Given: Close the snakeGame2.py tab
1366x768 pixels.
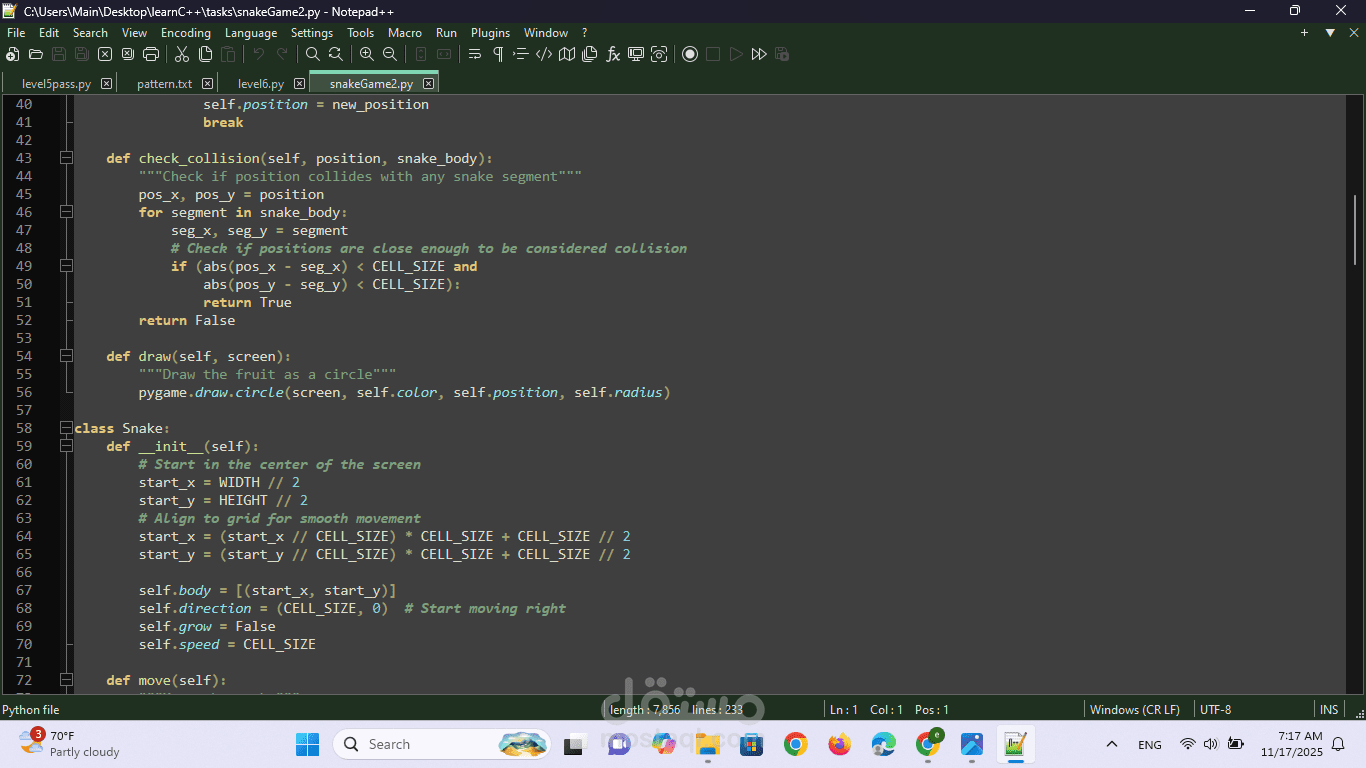Looking at the screenshot, I should pyautogui.click(x=428, y=84).
